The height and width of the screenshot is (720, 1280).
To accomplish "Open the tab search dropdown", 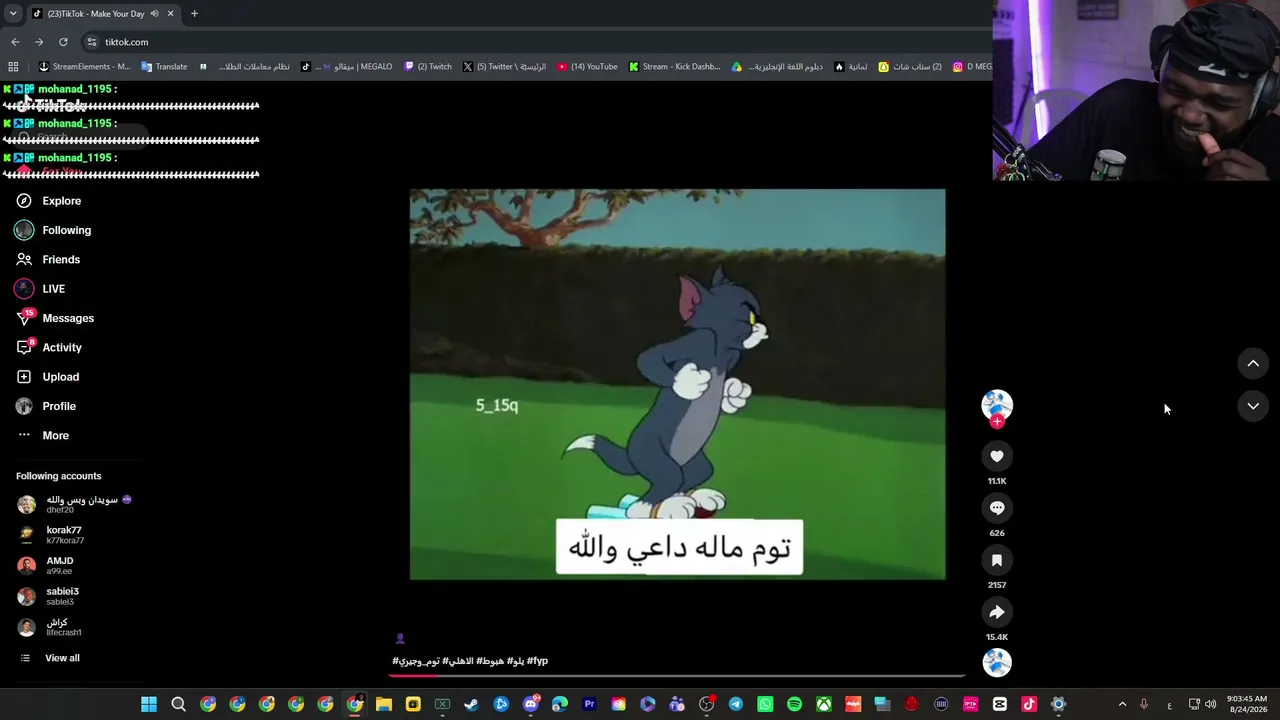I will click(x=13, y=14).
